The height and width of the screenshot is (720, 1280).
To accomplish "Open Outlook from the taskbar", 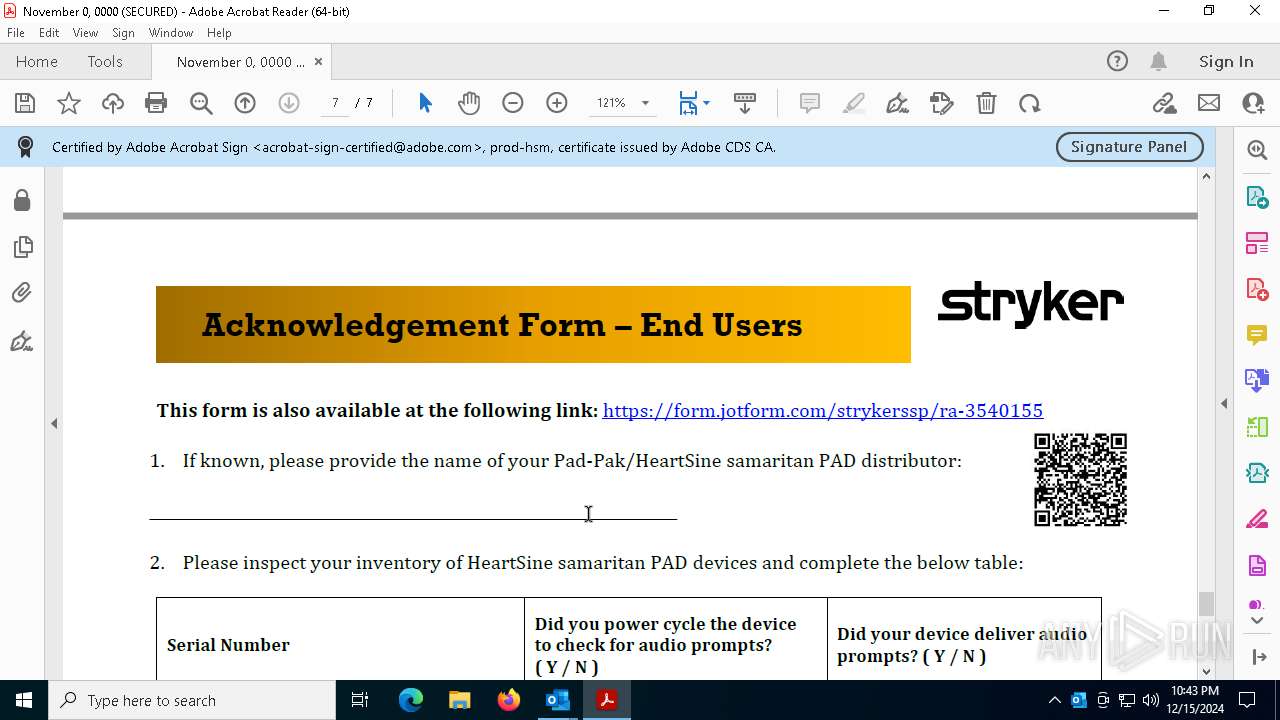I will [557, 700].
